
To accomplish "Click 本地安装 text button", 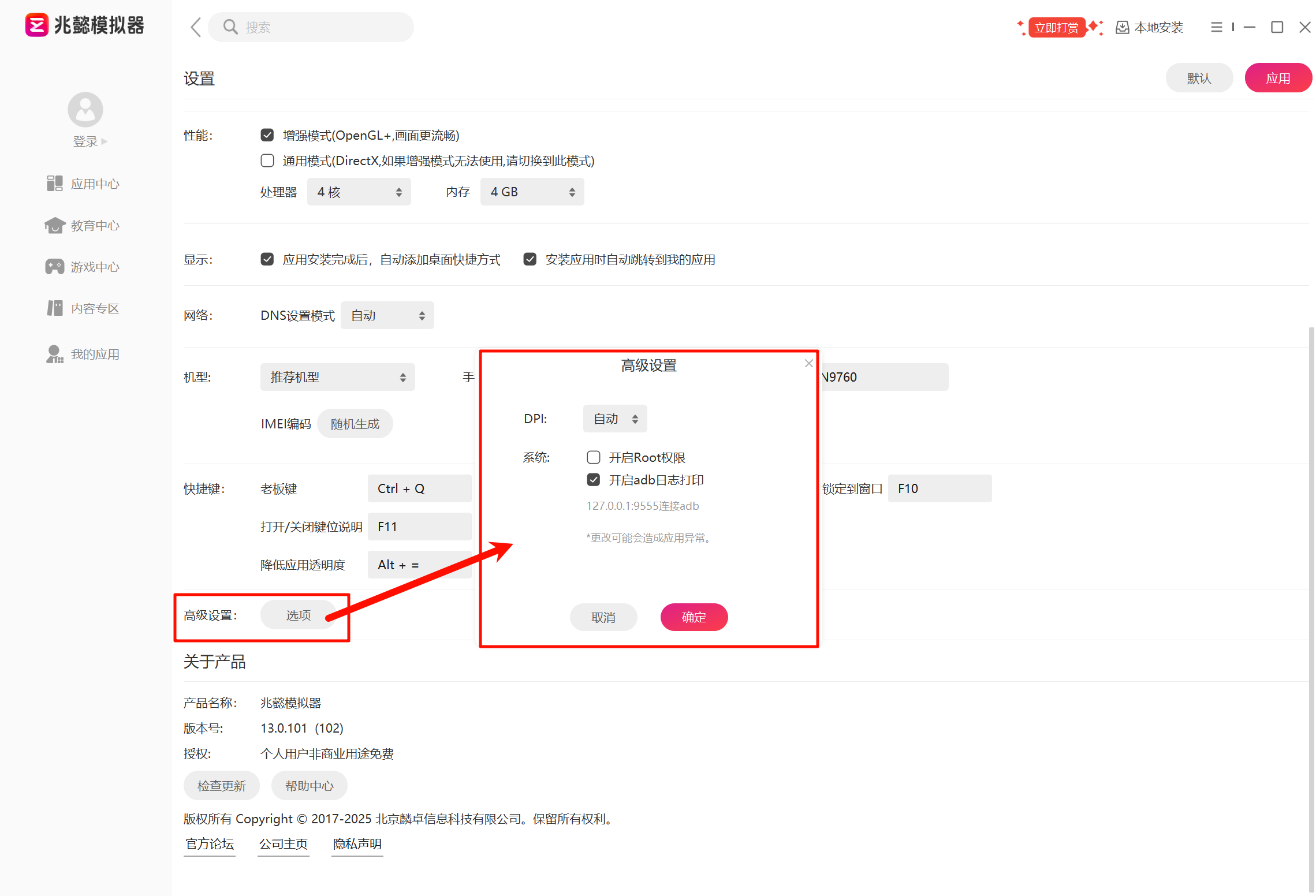I will point(1158,28).
